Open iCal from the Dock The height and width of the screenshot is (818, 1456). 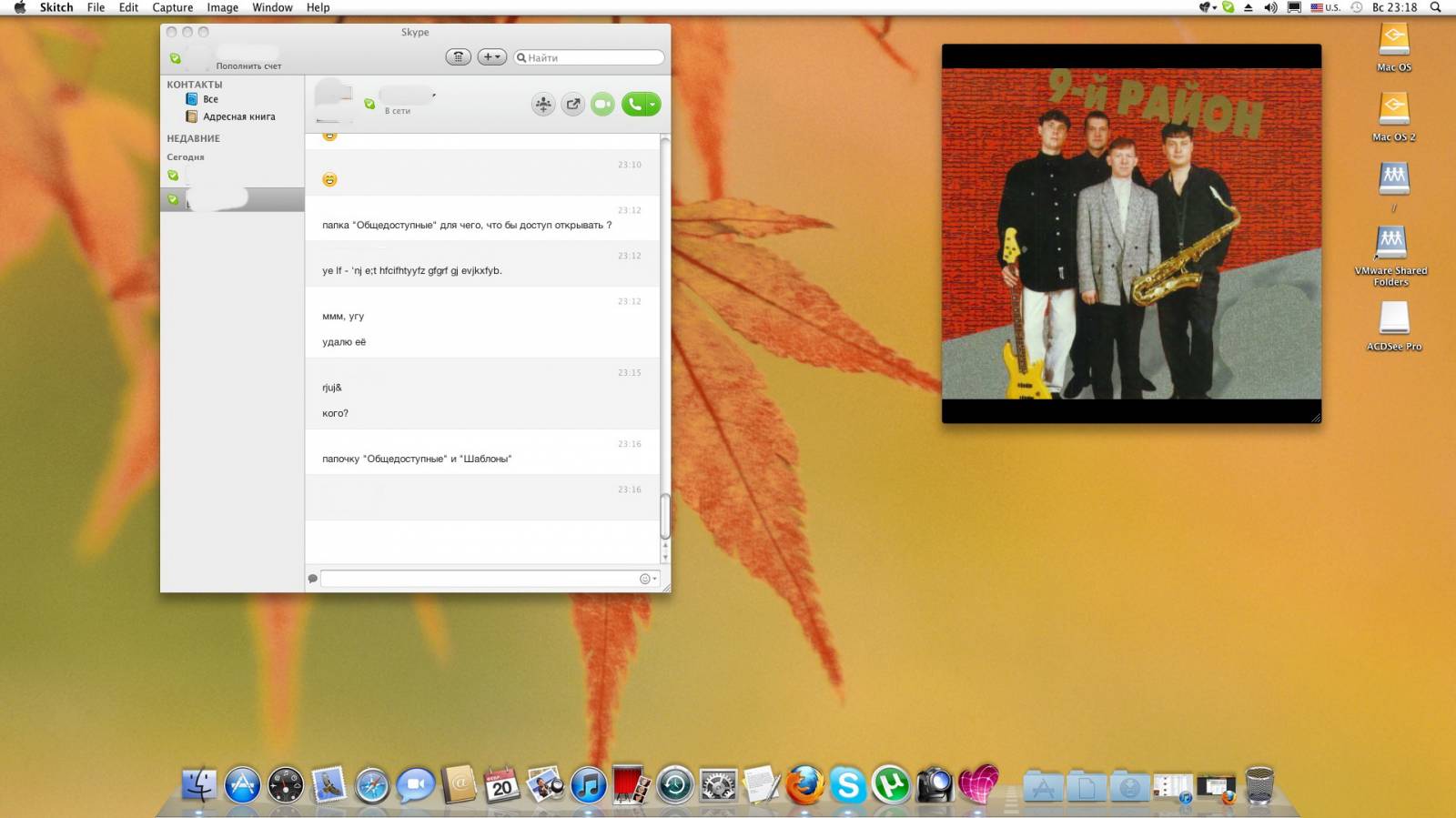[501, 785]
